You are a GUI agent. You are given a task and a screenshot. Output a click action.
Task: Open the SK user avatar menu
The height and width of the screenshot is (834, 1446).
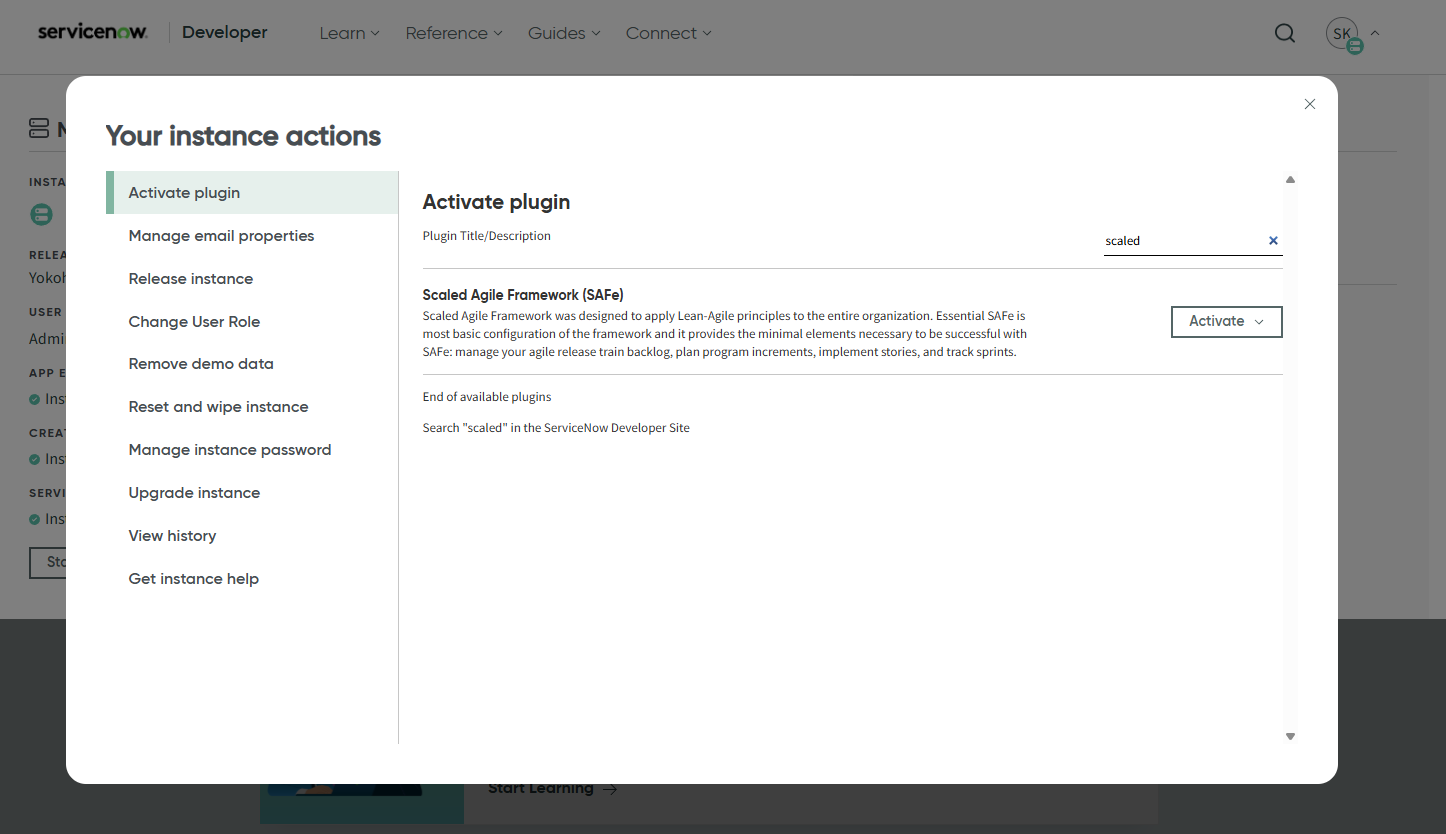(x=1343, y=34)
